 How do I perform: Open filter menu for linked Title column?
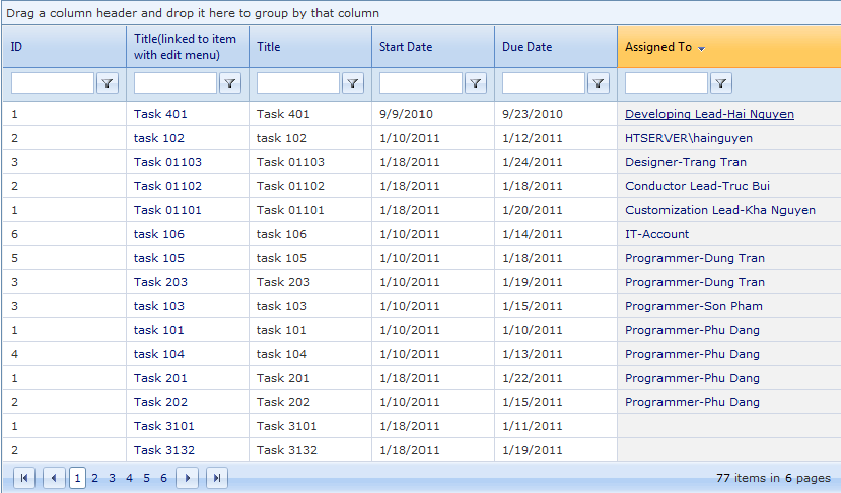[x=230, y=83]
